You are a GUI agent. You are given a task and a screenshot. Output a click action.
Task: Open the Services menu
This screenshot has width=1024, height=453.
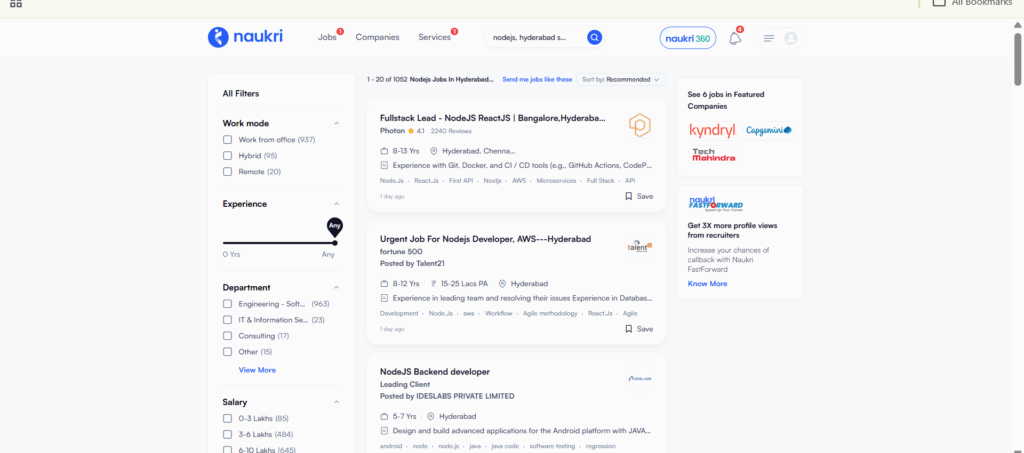[x=434, y=37]
